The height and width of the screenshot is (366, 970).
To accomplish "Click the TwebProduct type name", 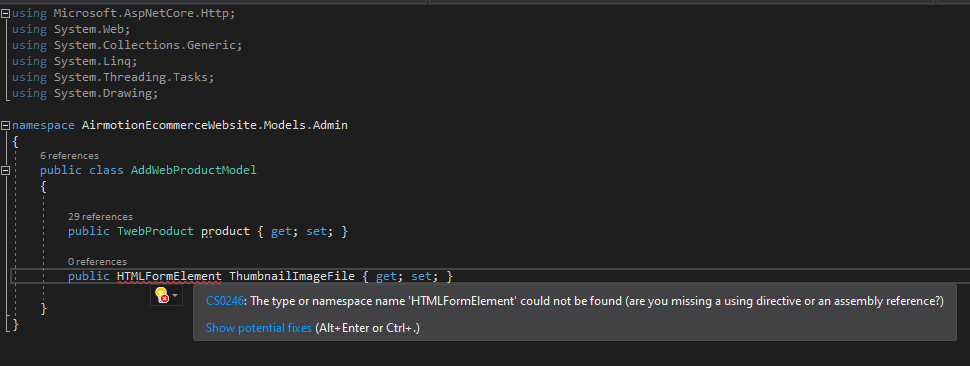I will pos(155,231).
